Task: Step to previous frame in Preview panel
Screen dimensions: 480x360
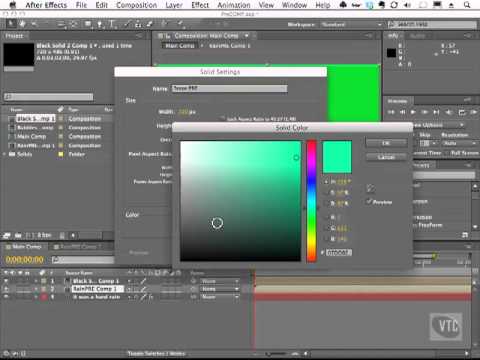Action: 402,112
